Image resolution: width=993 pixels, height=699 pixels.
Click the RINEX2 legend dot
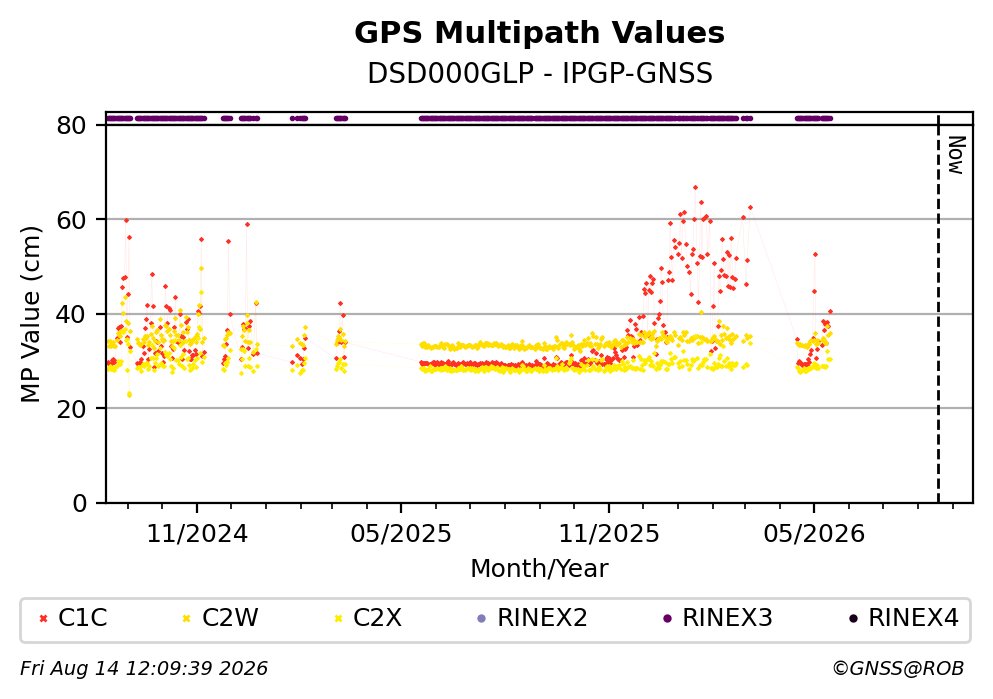coord(481,619)
